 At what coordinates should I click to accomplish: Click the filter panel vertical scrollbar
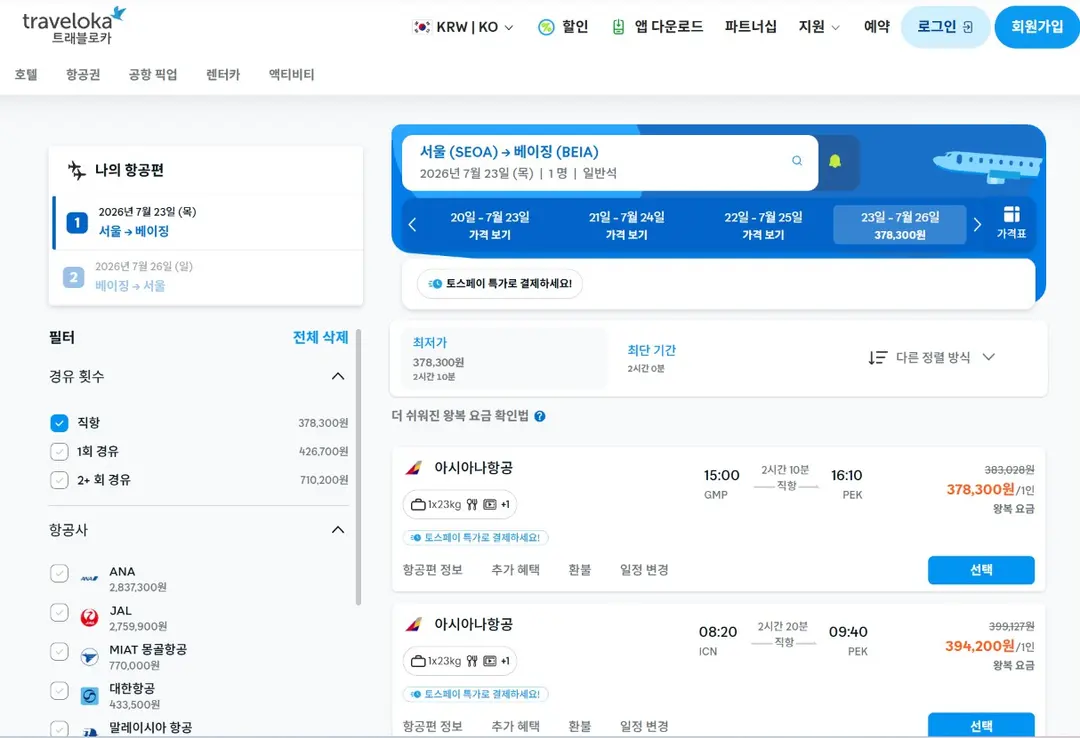[x=358, y=467]
